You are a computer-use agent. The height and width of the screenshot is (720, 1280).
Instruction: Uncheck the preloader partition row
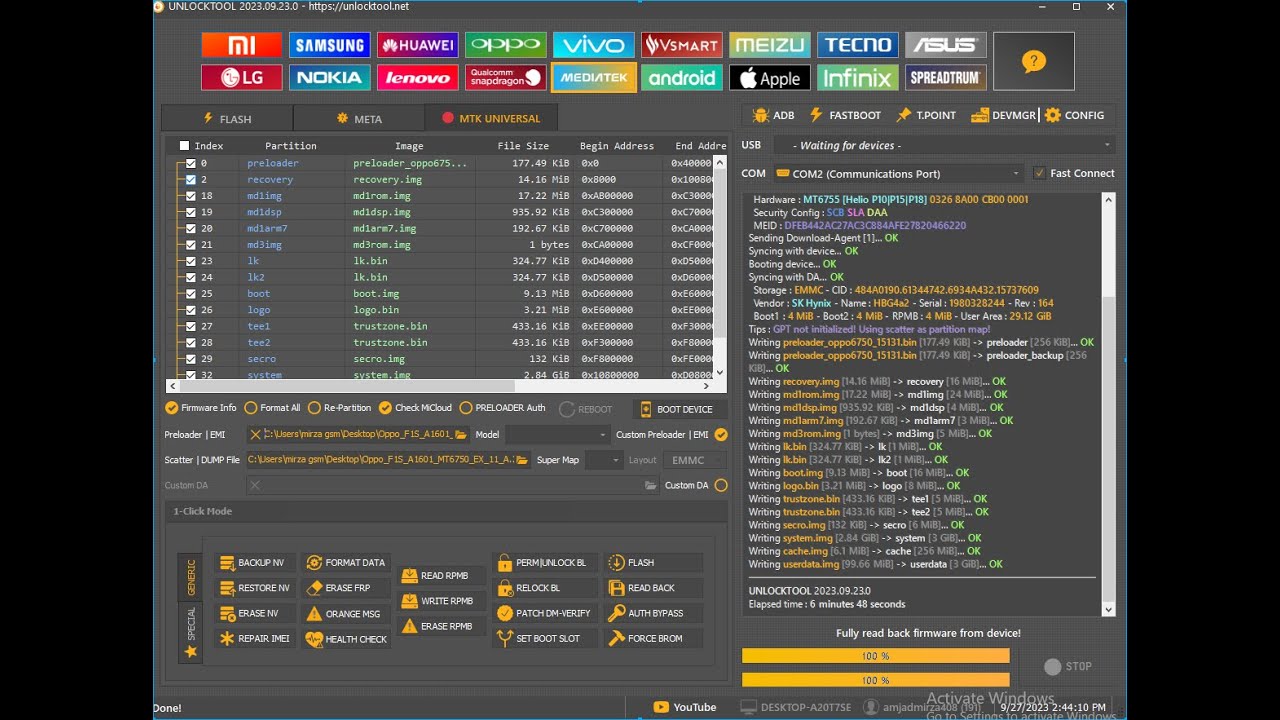191,163
